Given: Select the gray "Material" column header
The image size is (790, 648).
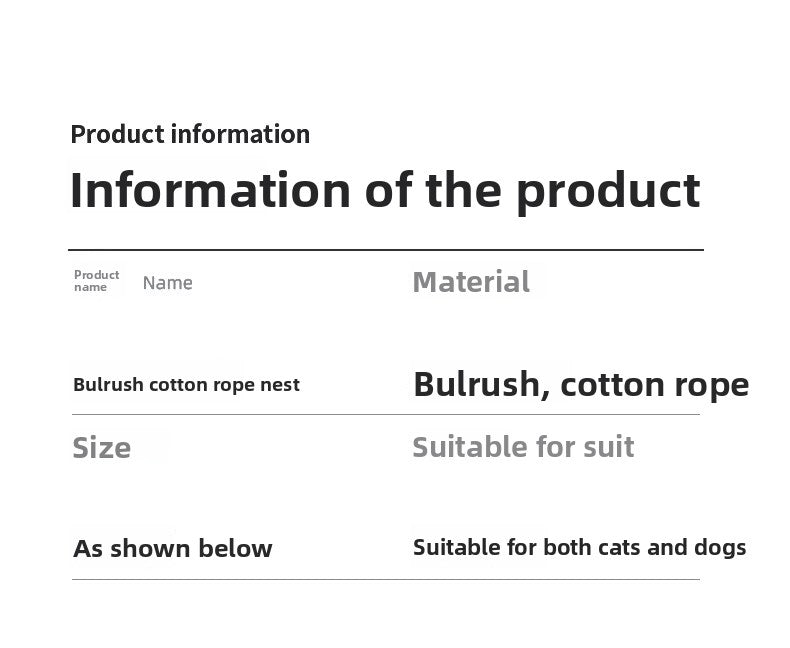Looking at the screenshot, I should coord(471,282).
